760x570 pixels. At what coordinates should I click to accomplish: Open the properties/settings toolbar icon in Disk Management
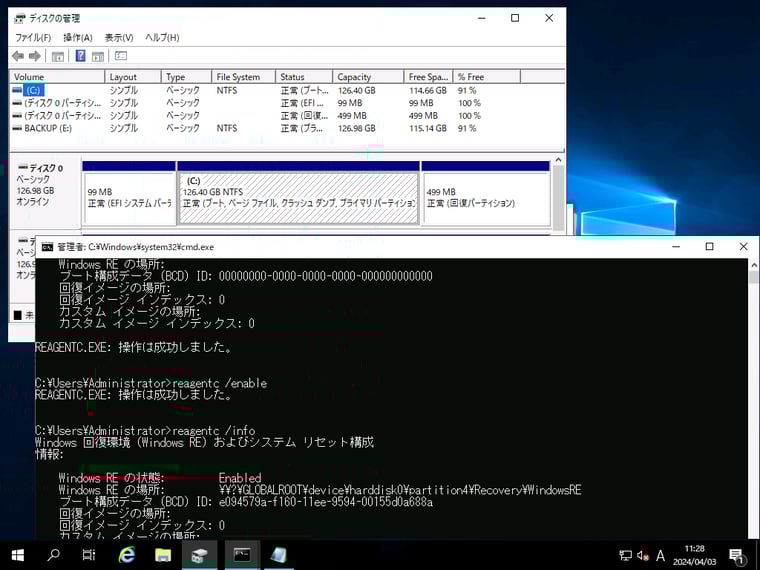pos(121,56)
